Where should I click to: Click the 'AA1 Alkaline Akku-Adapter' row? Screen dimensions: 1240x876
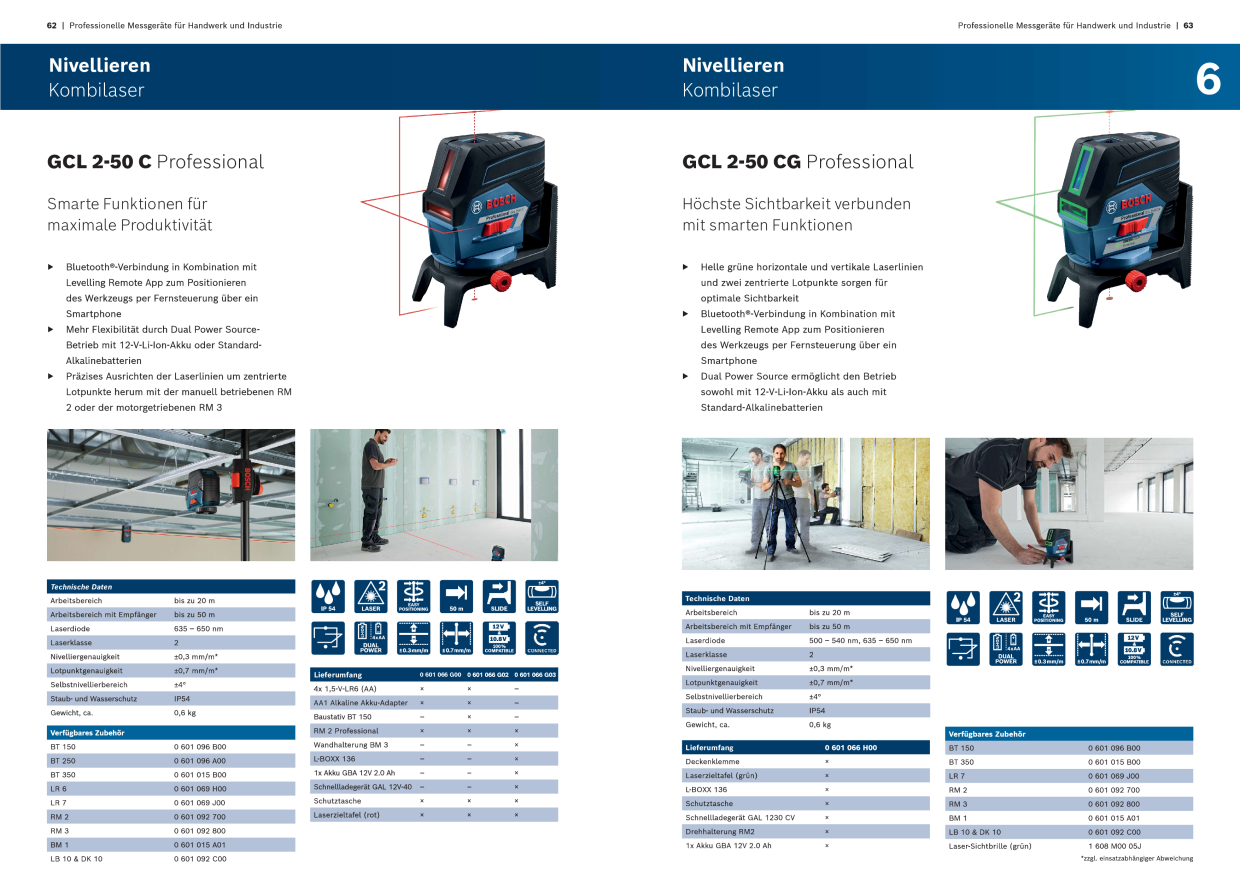coord(434,703)
